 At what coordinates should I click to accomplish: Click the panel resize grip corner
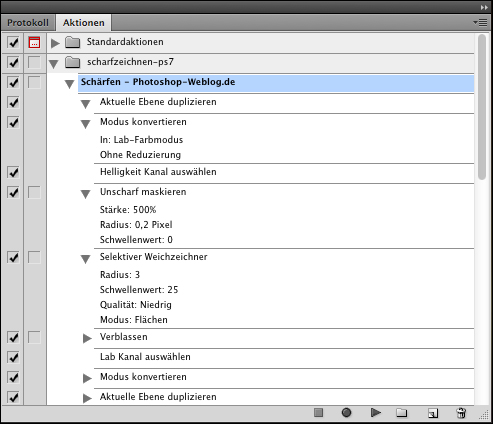pyautogui.click(x=484, y=414)
